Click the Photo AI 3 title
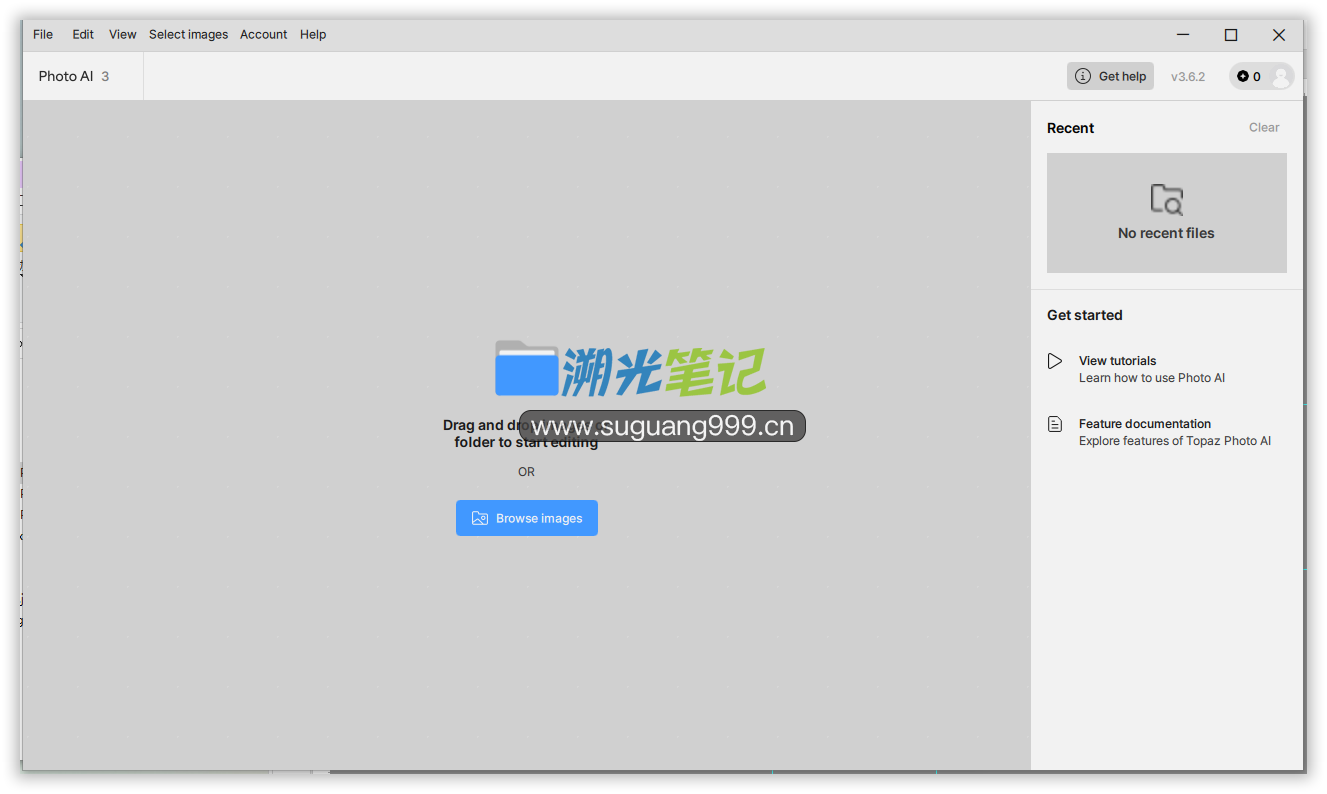This screenshot has height=794, width=1327. coord(74,76)
